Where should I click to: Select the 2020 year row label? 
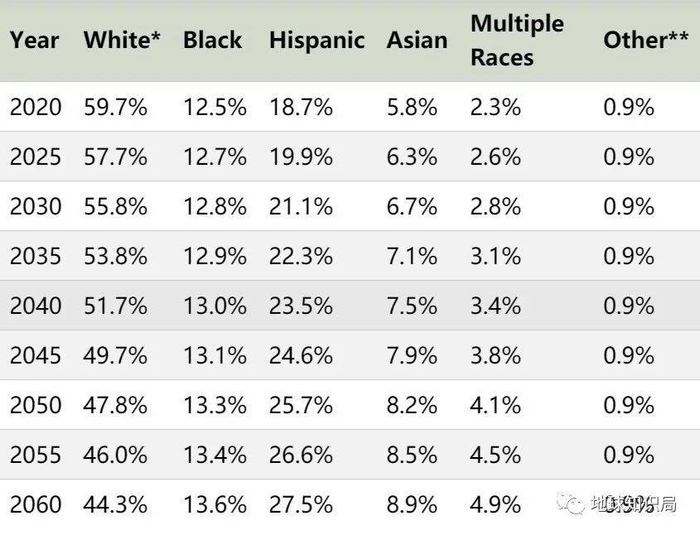tap(35, 107)
